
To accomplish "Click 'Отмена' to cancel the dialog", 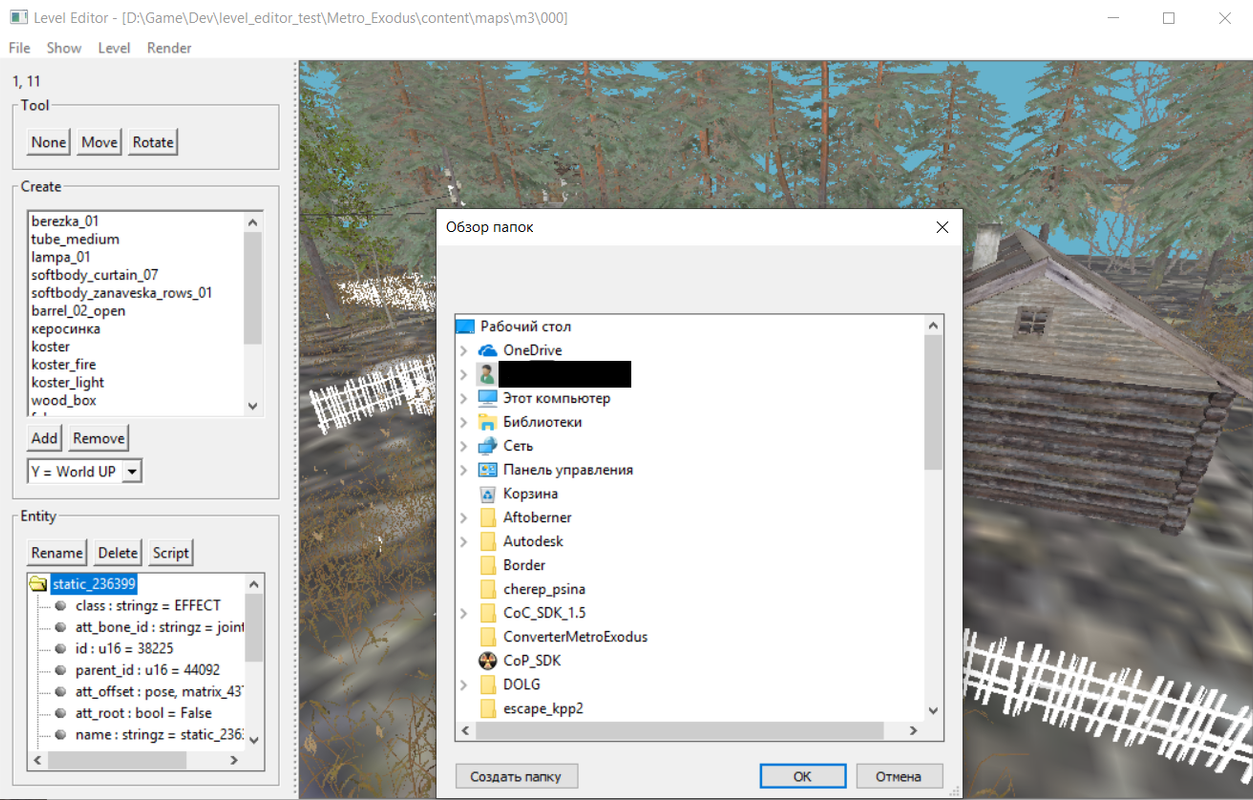I will (898, 776).
